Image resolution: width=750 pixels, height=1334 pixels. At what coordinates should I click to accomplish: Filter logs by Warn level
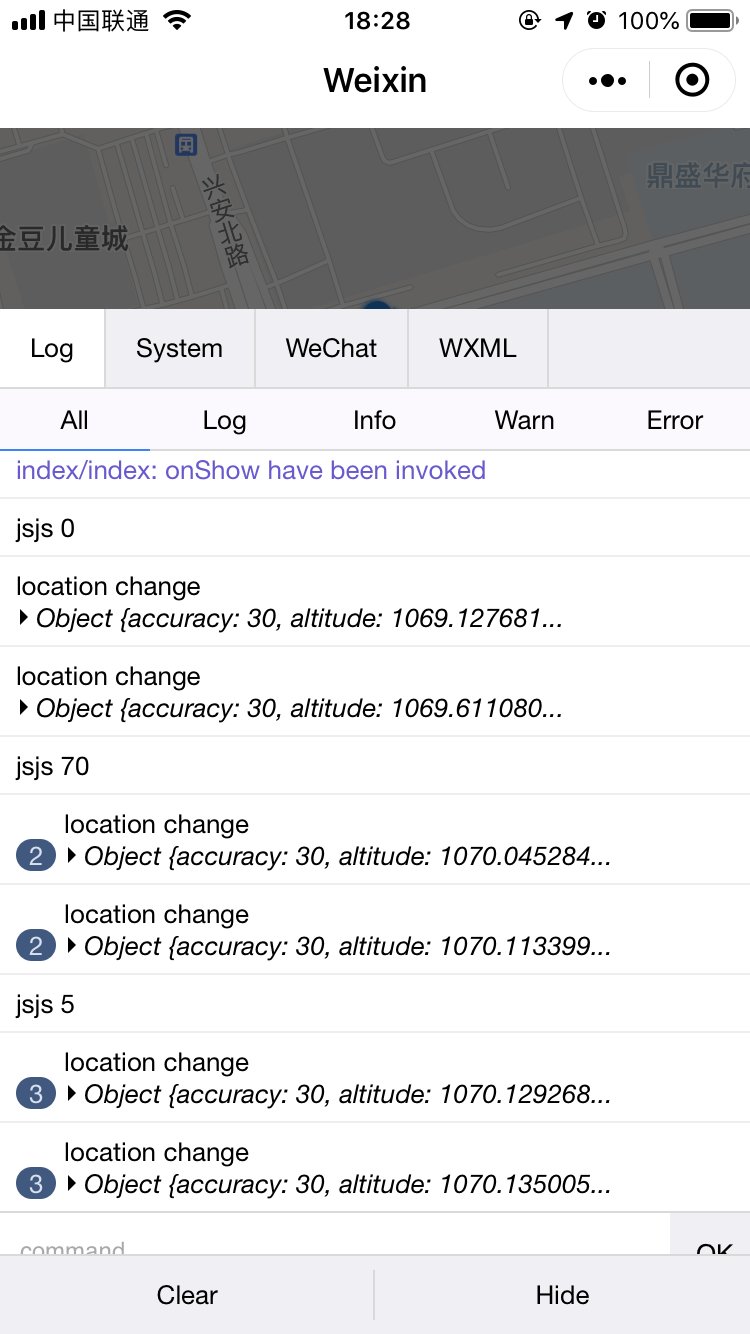tap(524, 420)
